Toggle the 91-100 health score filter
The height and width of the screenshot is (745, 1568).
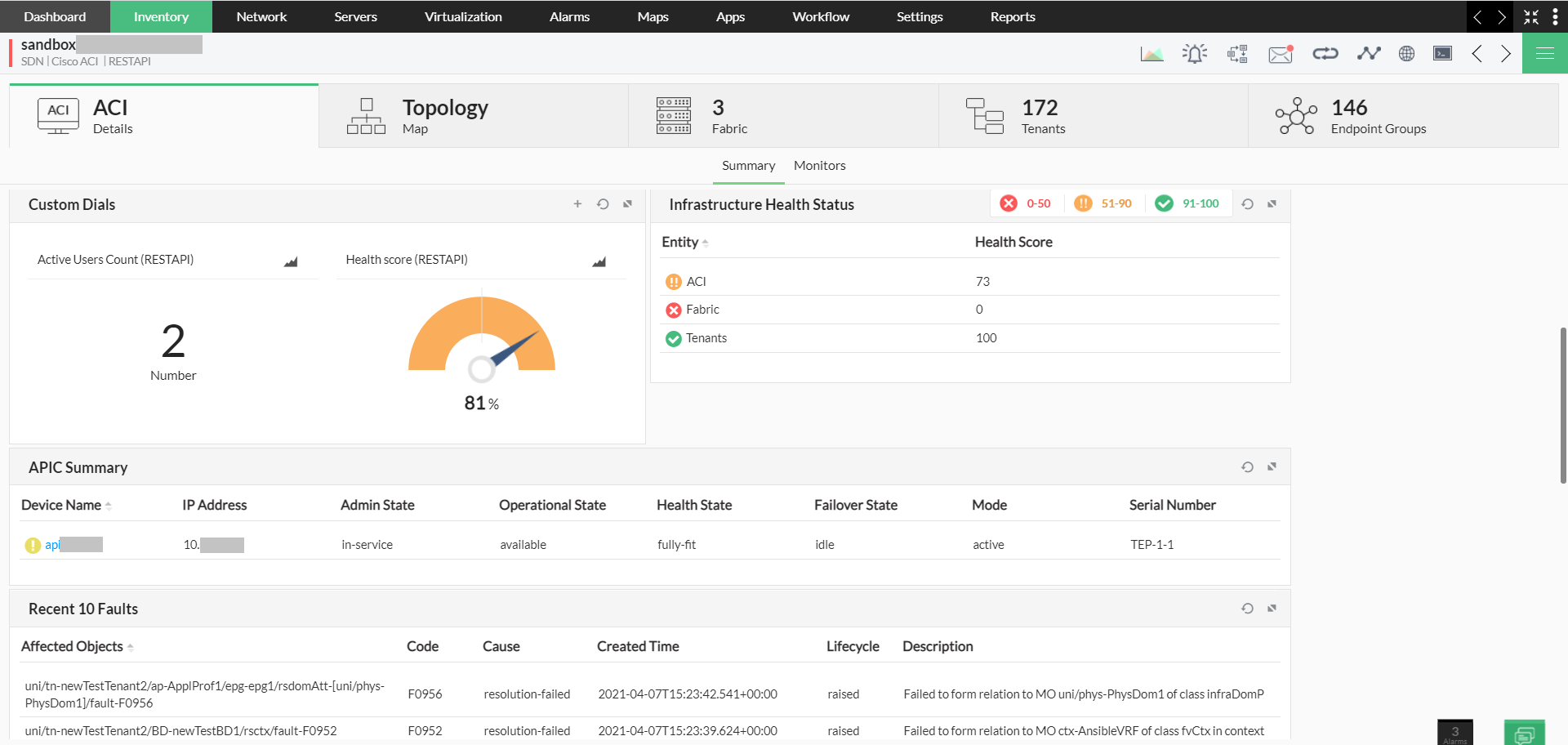[x=1187, y=203]
